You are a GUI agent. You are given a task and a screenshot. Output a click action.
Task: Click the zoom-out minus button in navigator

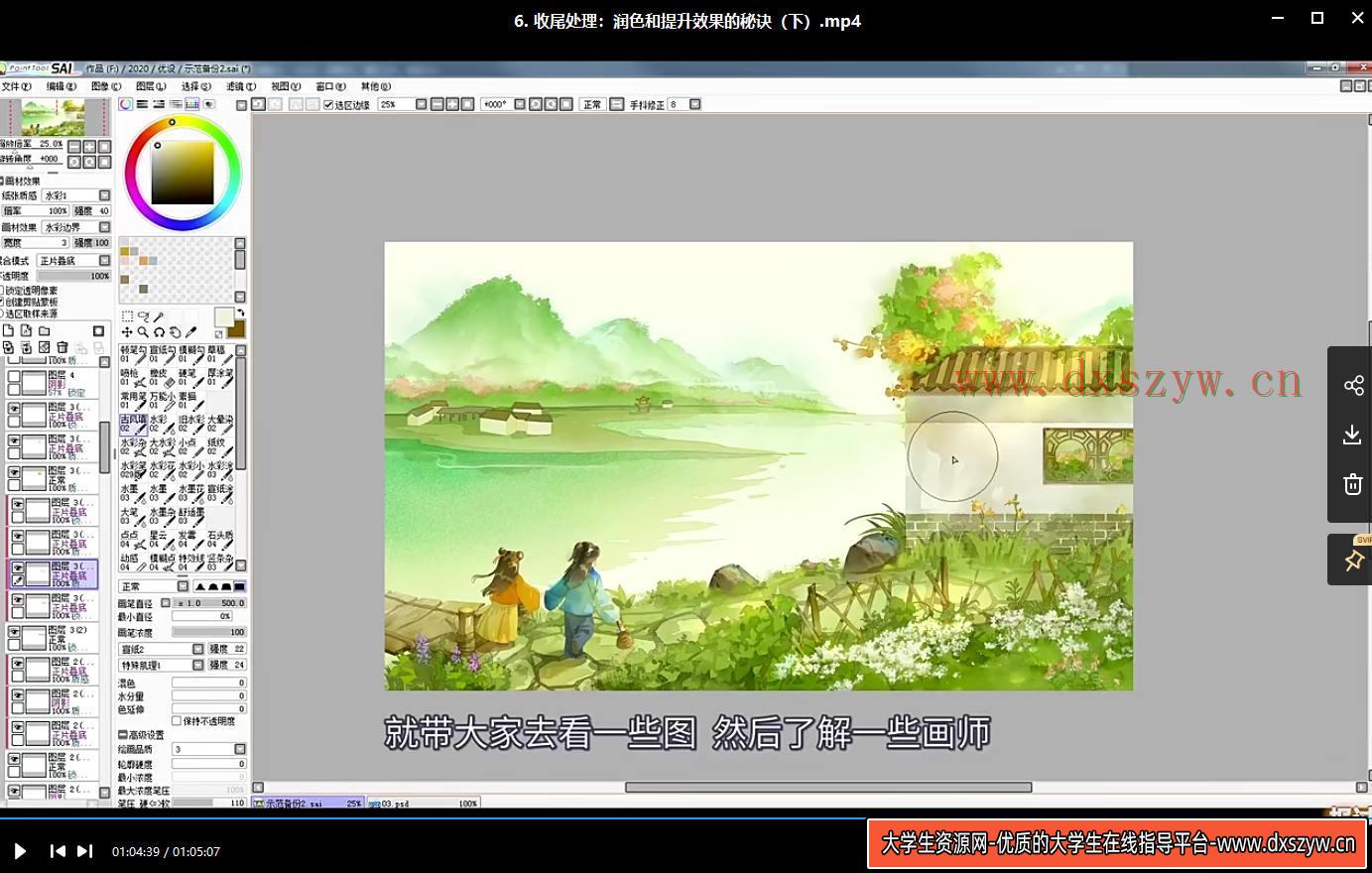pos(74,146)
